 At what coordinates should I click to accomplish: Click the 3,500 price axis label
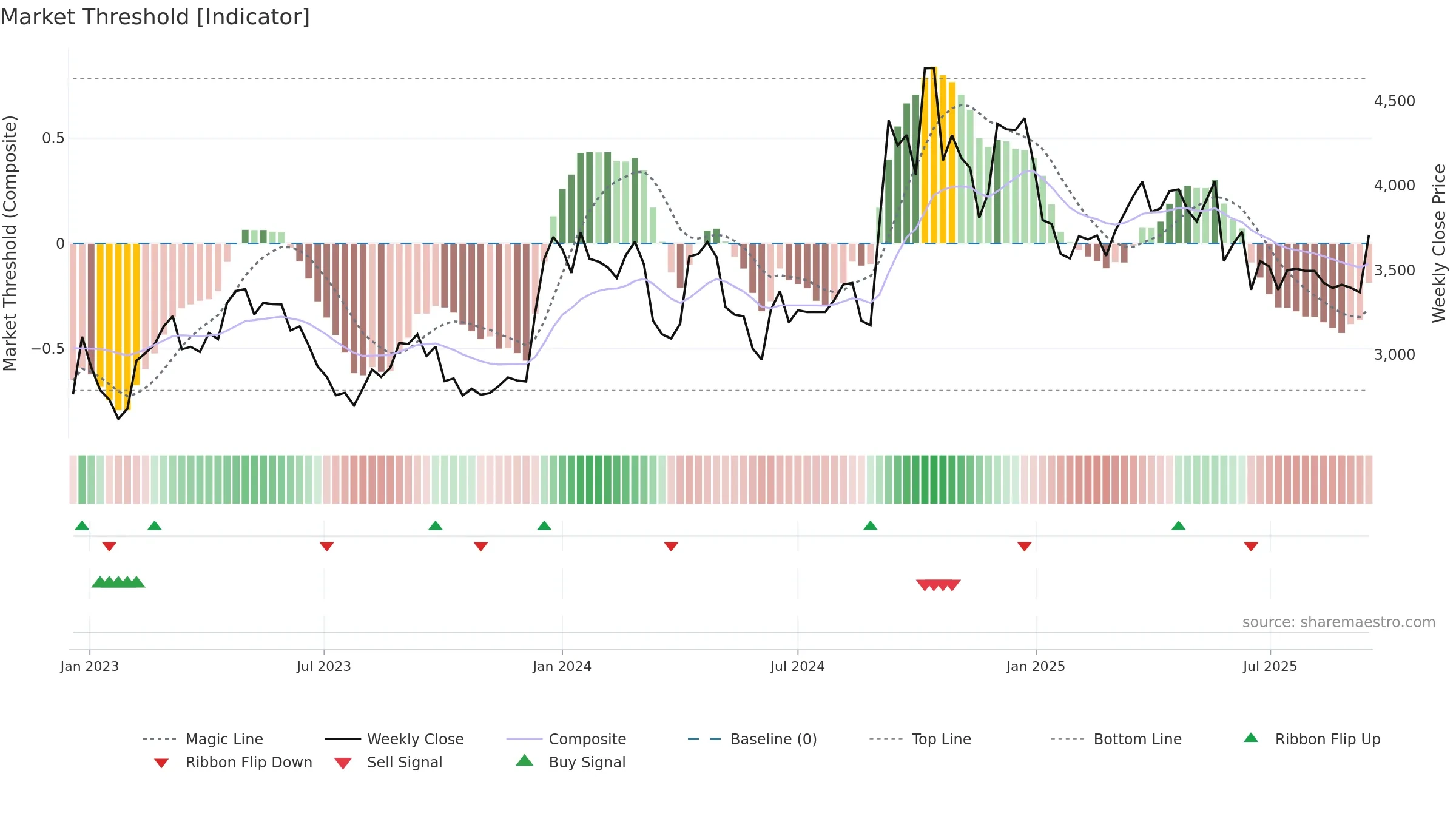[1395, 271]
